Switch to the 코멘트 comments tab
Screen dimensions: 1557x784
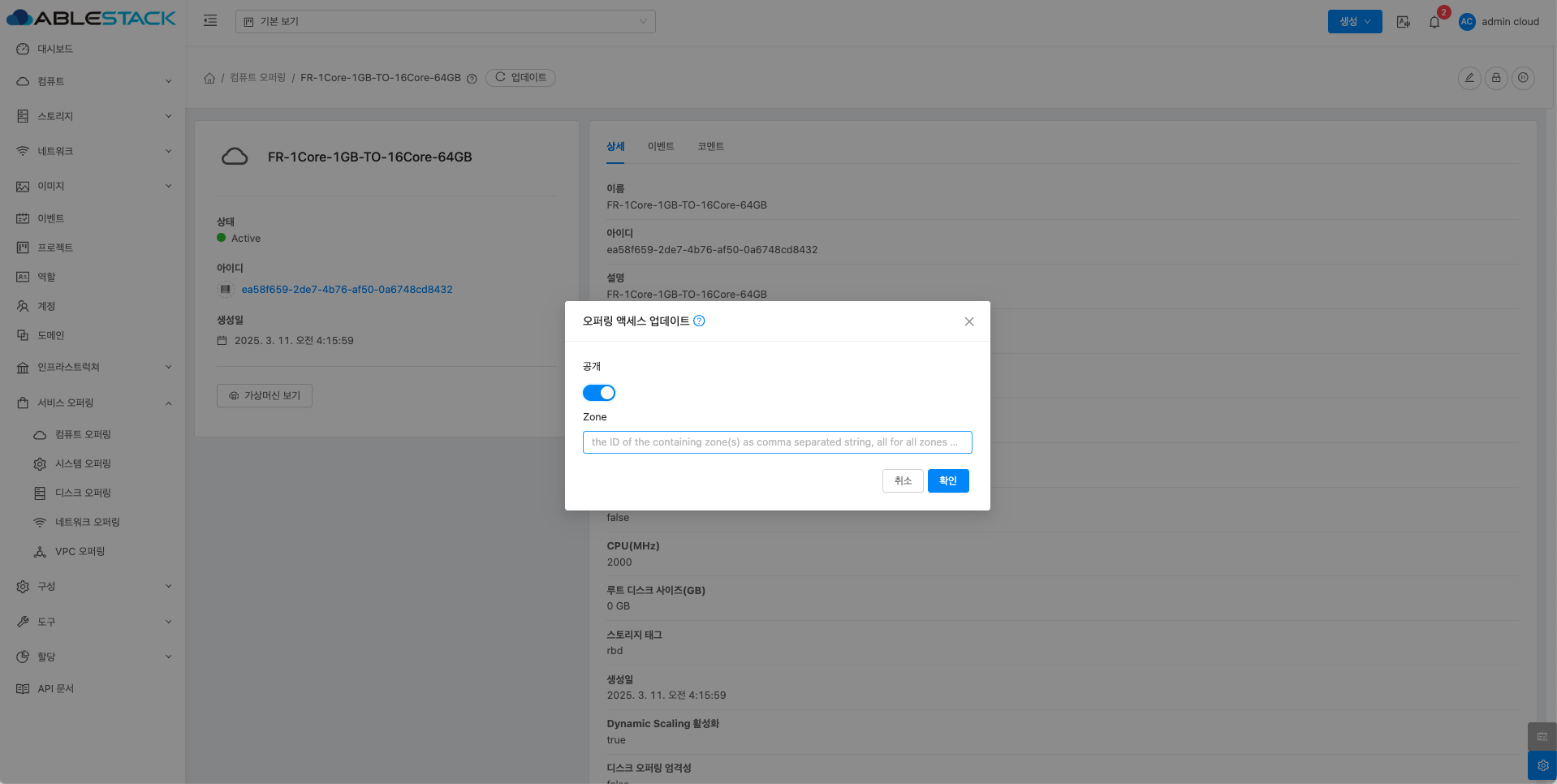click(x=710, y=146)
